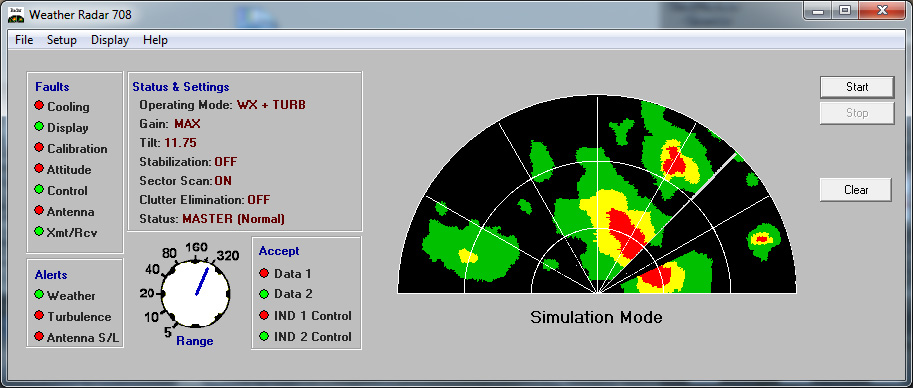Toggle the Data 1 accept indicator
913x388 pixels.
click(264, 273)
